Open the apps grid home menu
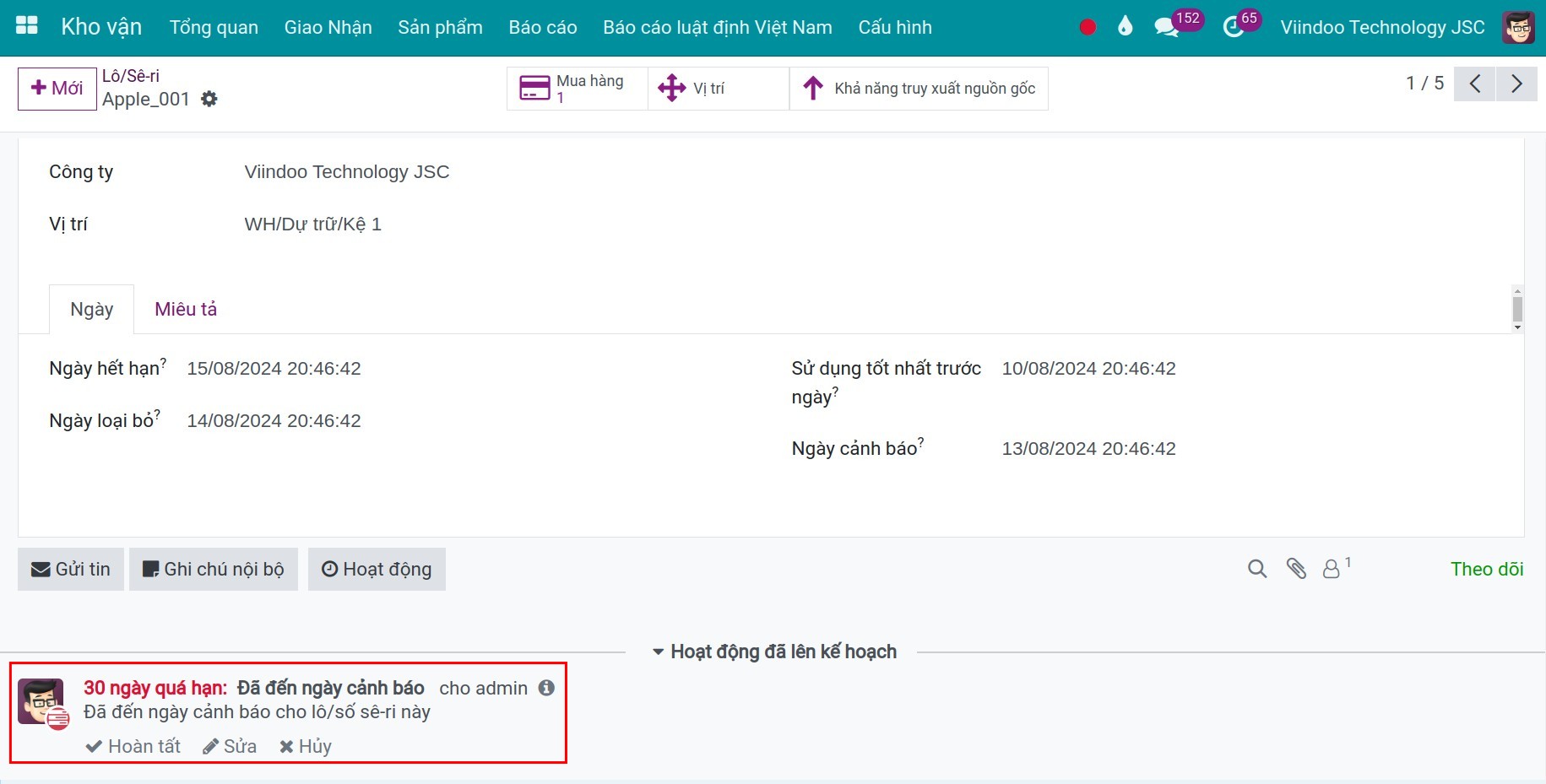The width and height of the screenshot is (1546, 784). pos(27,26)
